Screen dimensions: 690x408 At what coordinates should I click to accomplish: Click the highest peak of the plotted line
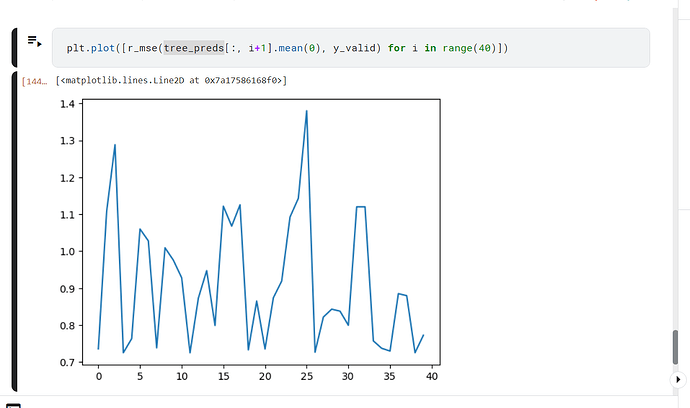(x=306, y=111)
